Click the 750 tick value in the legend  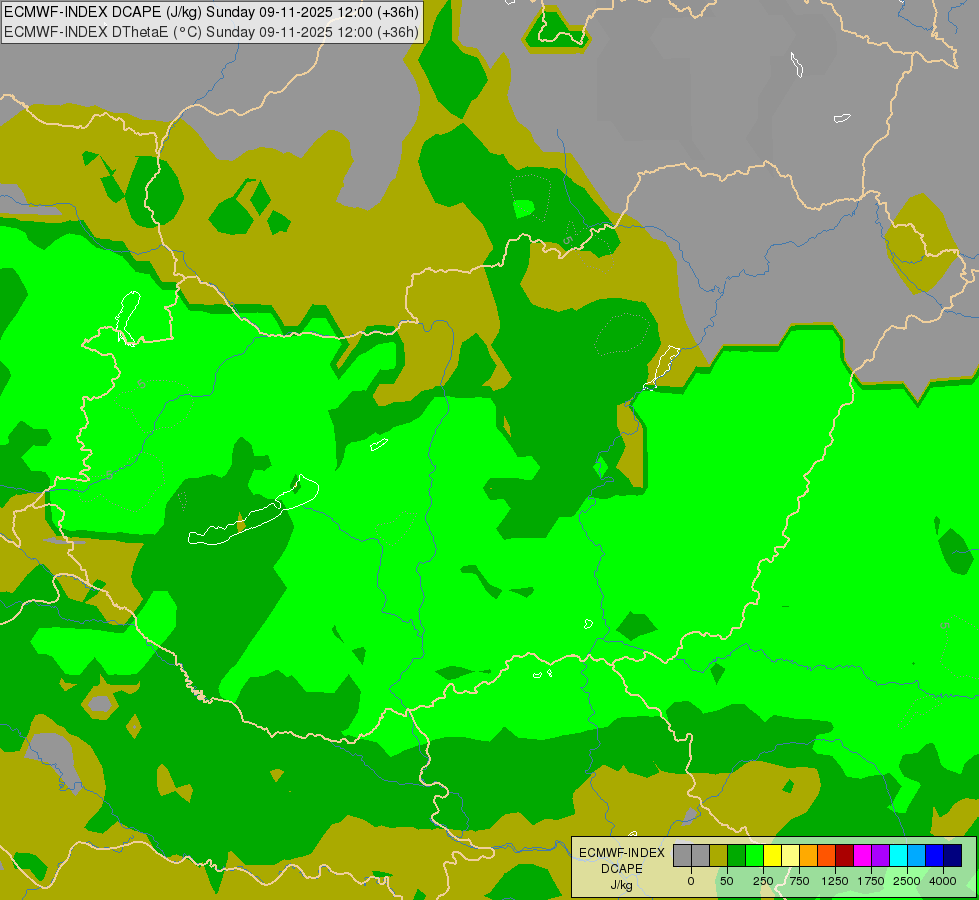coord(799,881)
